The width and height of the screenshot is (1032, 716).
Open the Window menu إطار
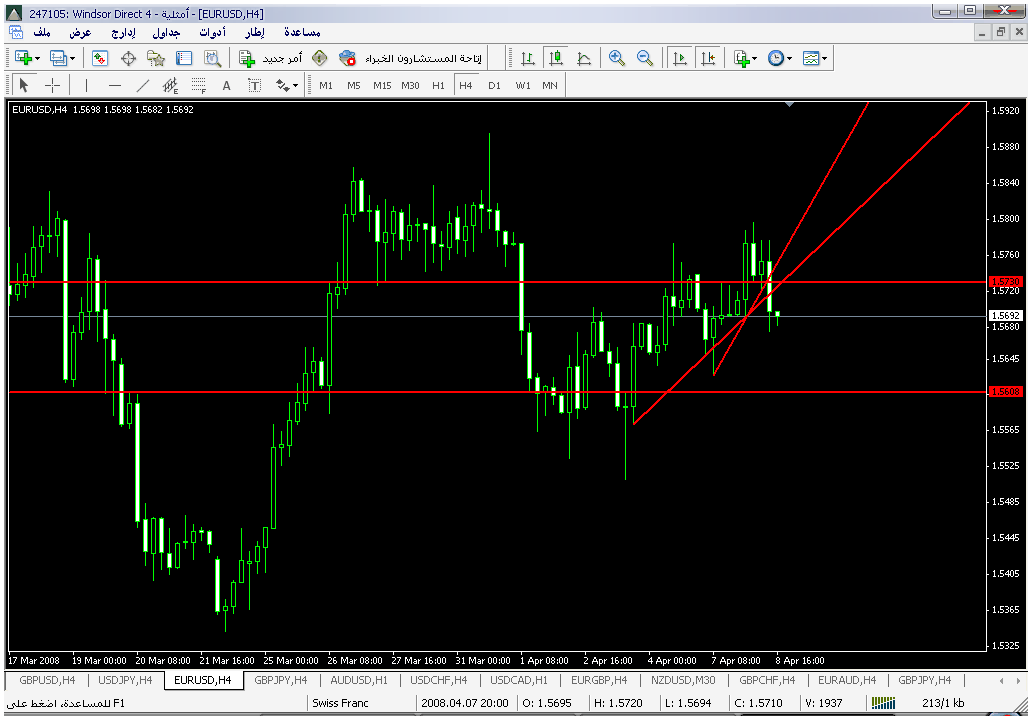pos(255,32)
